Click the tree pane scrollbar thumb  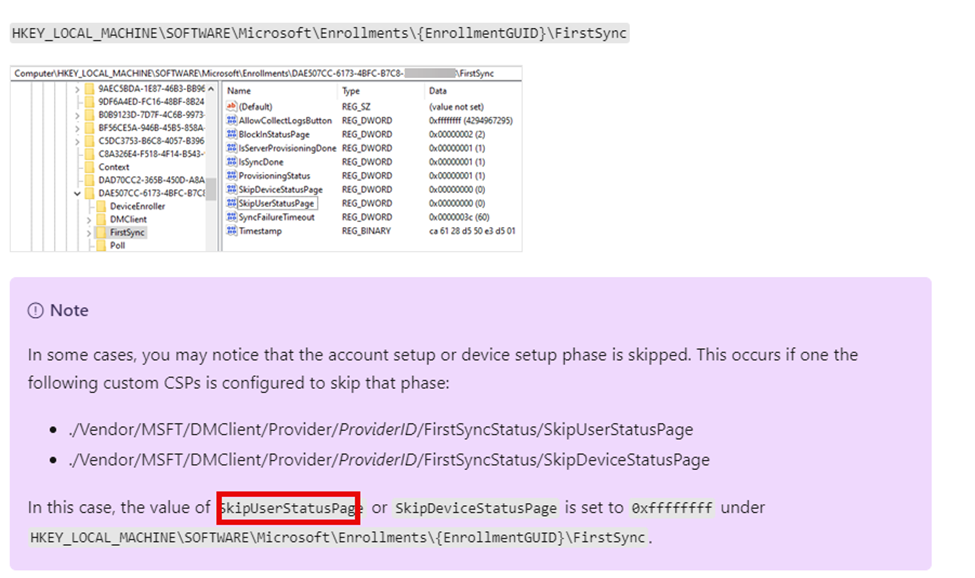tap(211, 189)
